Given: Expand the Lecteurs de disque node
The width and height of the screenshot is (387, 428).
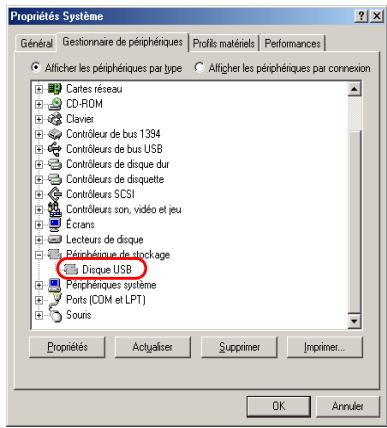Looking at the screenshot, I should click(39, 239).
